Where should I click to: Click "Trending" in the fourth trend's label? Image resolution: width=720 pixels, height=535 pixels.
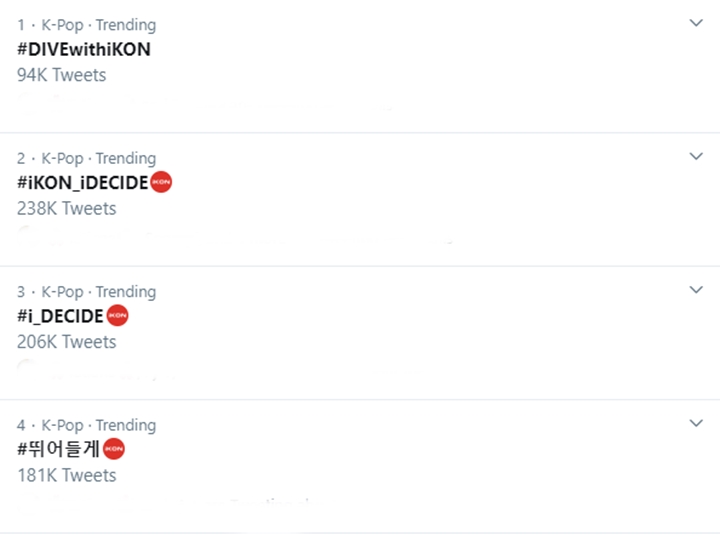click(x=126, y=425)
